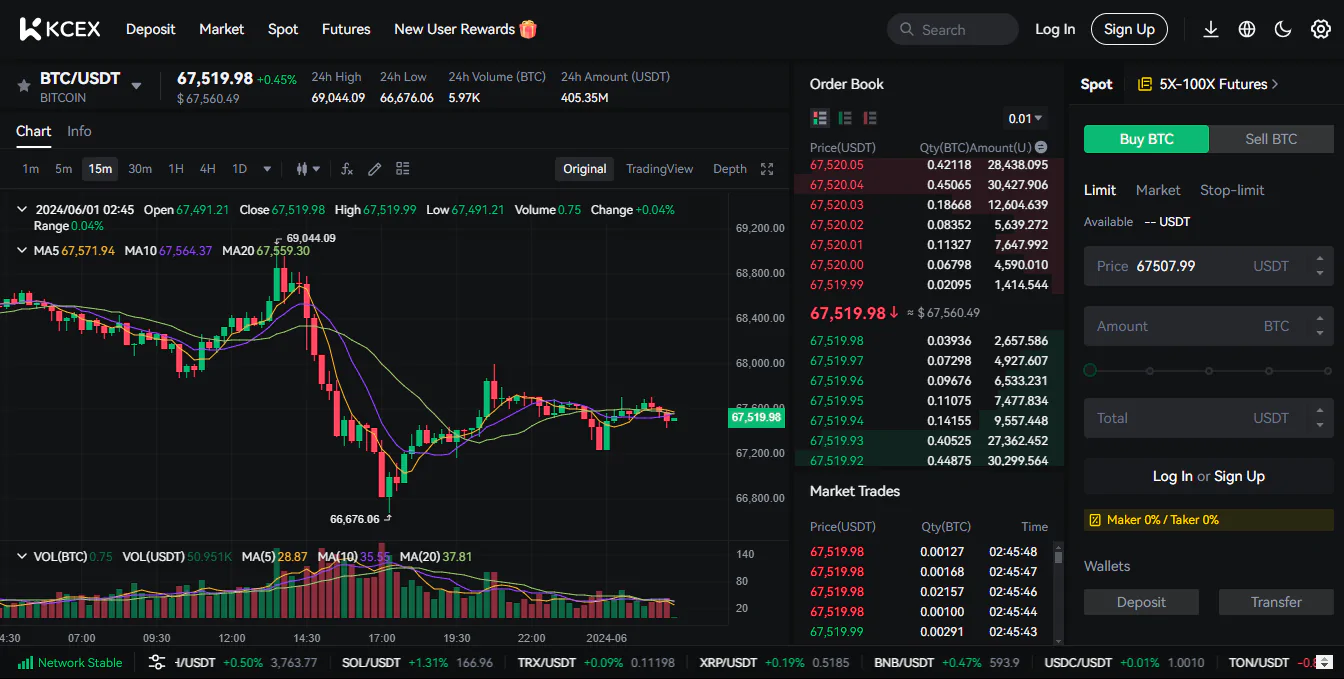Open the Market page in top navigation
1344x679 pixels.
coord(222,29)
